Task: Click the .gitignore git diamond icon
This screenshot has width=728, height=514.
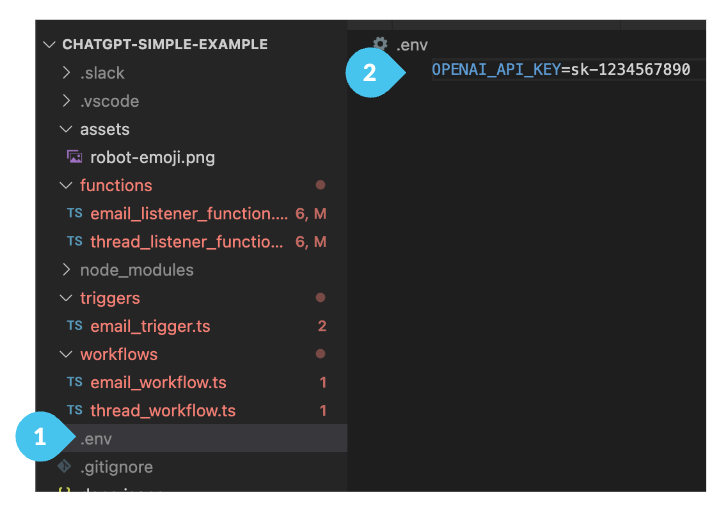Action: click(x=65, y=466)
